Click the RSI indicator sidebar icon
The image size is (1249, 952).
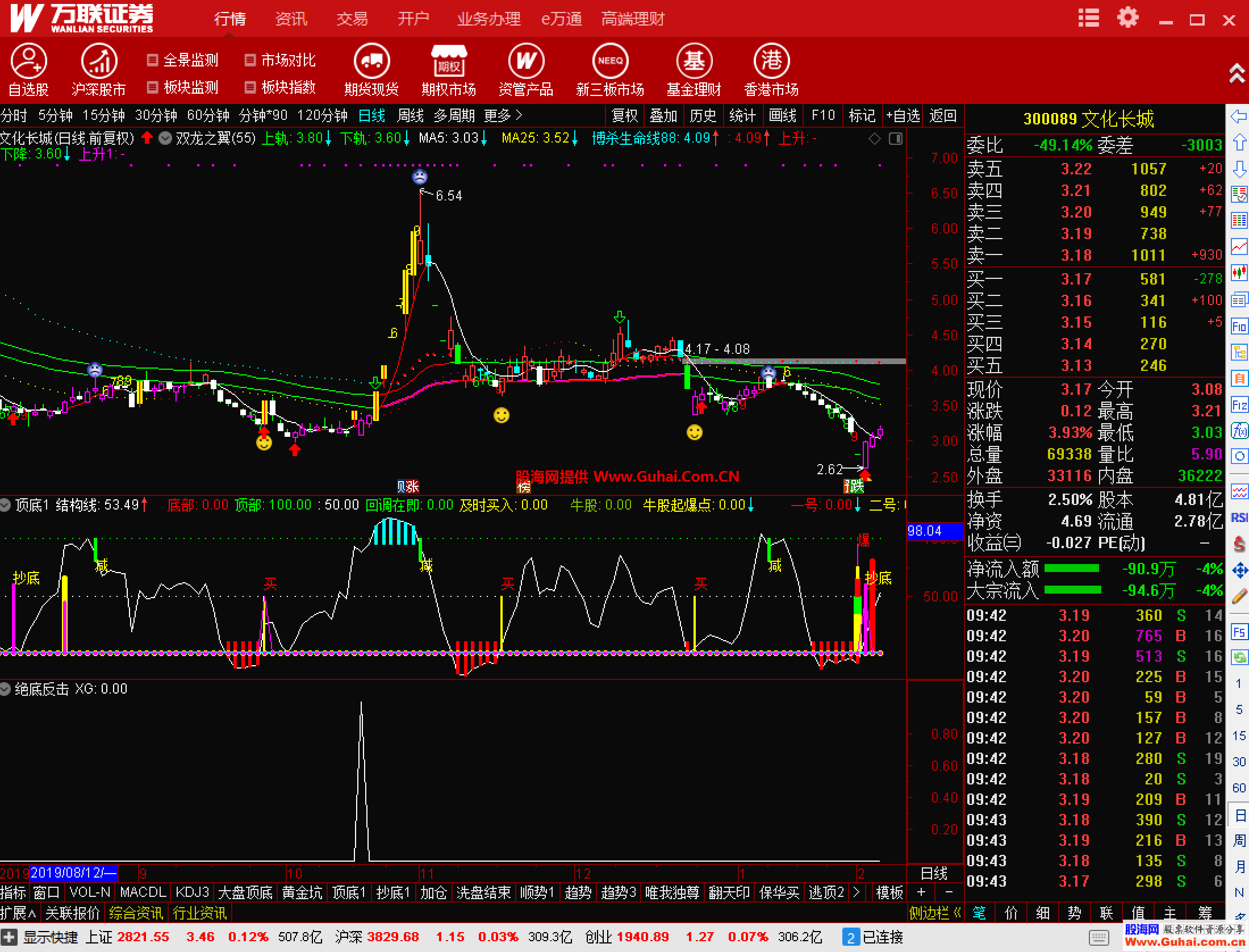(1239, 517)
